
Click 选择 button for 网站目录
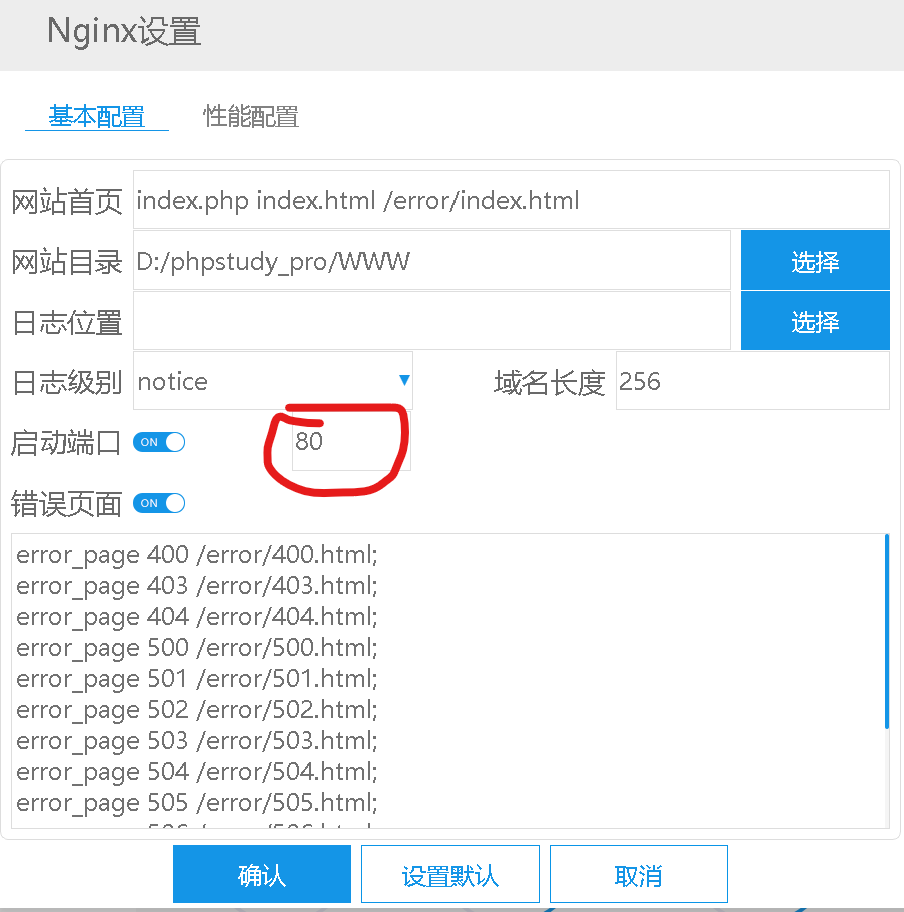tap(815, 261)
